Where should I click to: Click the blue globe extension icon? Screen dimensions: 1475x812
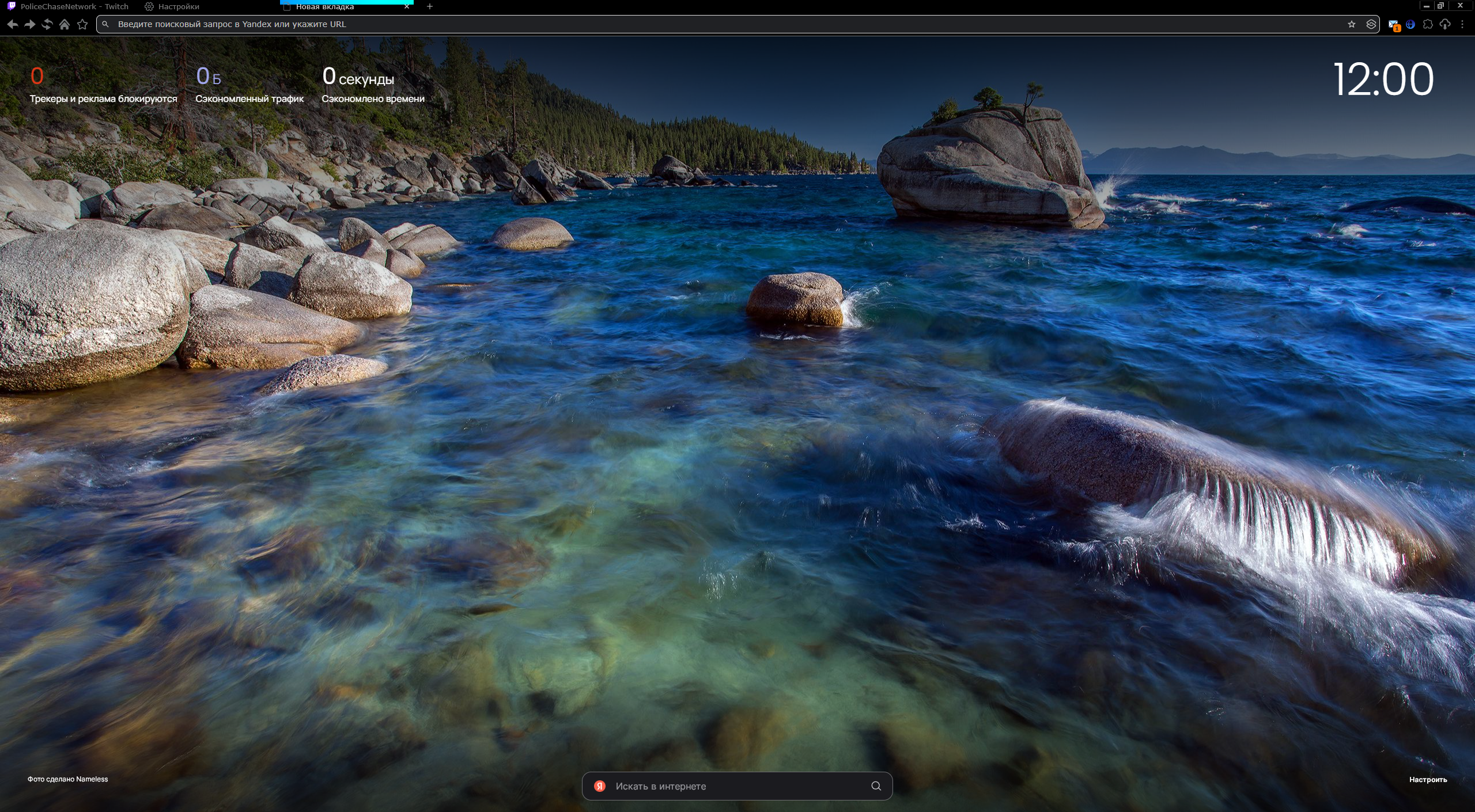(x=1410, y=24)
